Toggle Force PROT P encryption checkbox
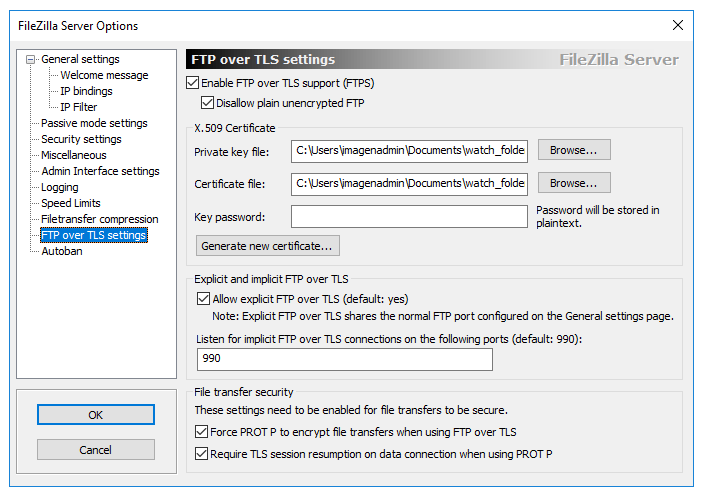 coord(201,432)
